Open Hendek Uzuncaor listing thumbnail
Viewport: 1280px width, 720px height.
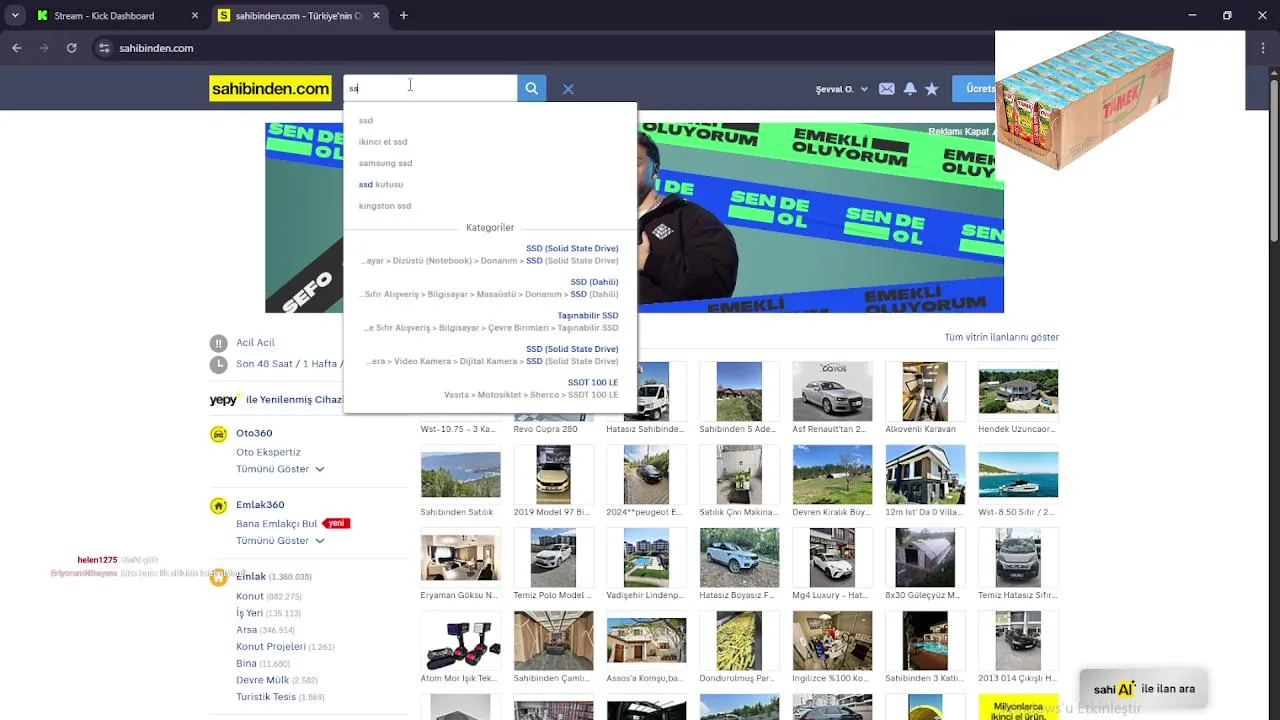coord(1018,392)
